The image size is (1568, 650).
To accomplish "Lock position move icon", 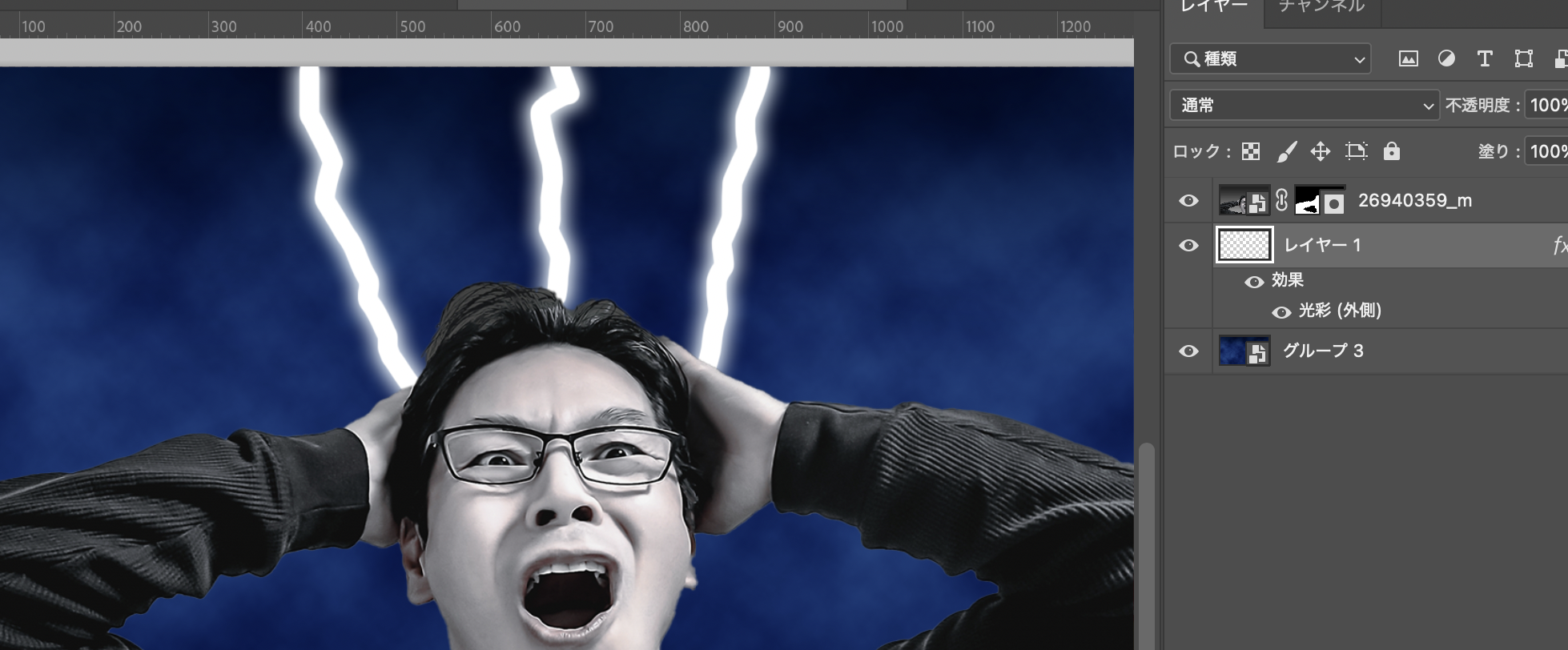I will [x=1321, y=151].
